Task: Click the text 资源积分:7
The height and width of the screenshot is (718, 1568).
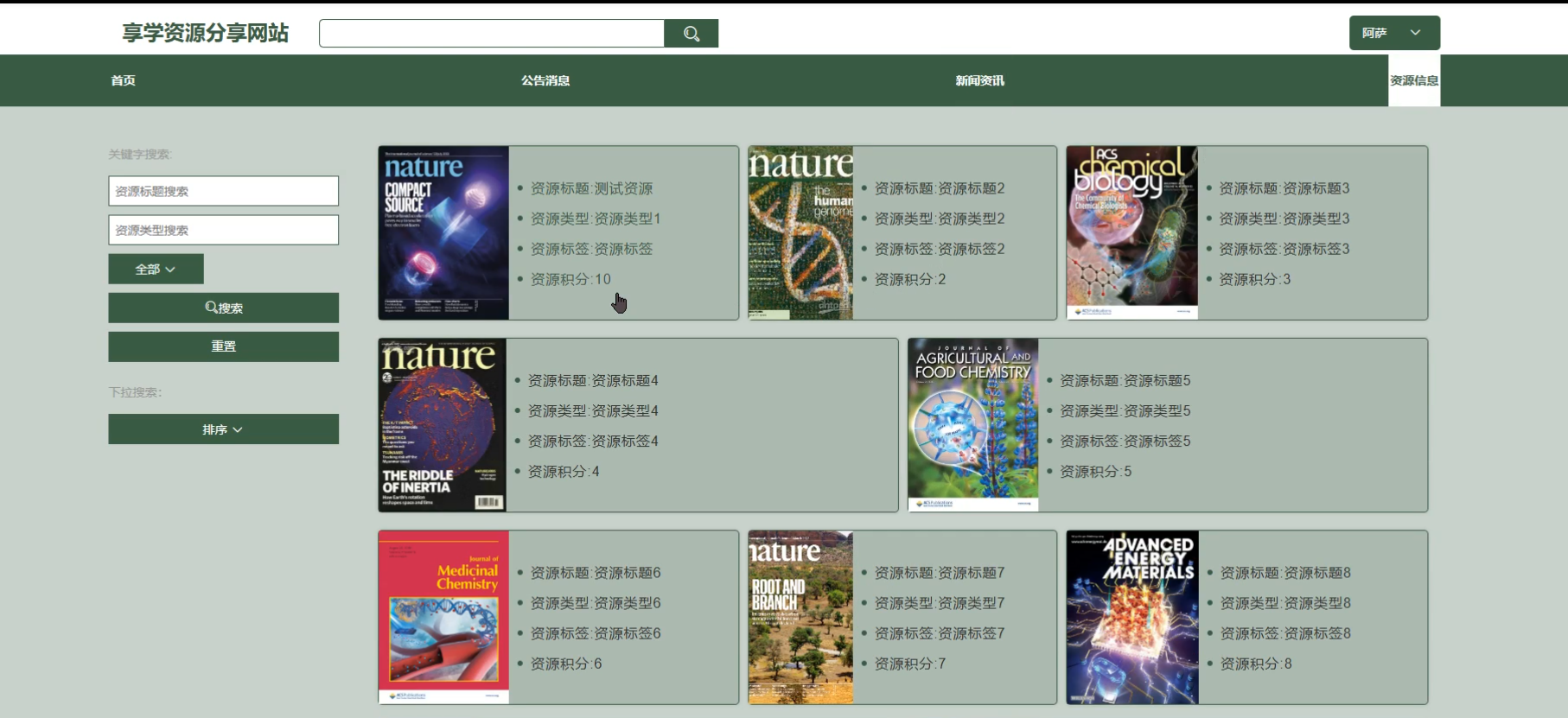Action: (910, 664)
